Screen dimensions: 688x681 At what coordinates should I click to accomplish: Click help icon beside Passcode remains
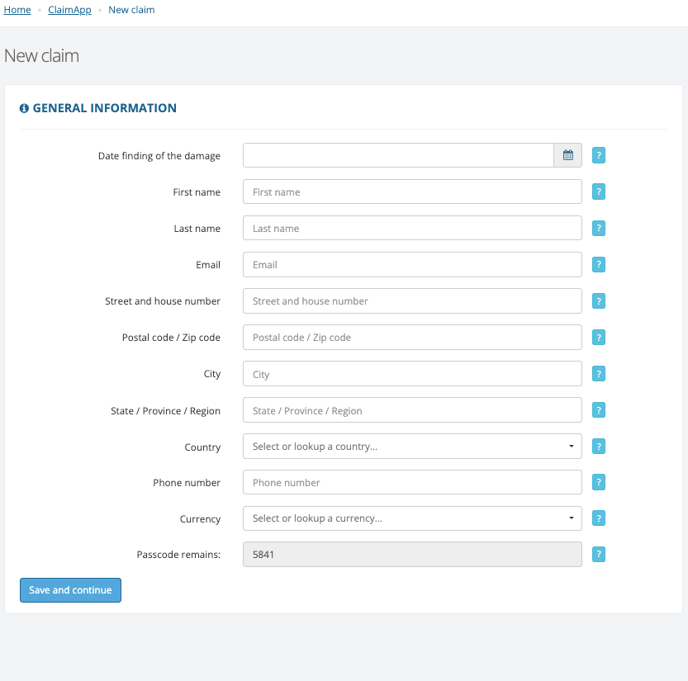(x=598, y=554)
